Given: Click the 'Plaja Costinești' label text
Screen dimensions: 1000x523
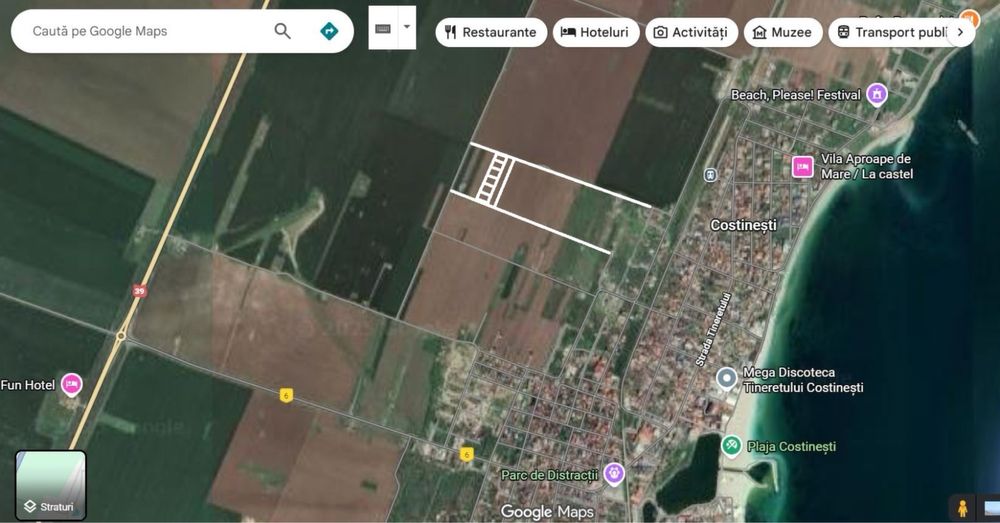Looking at the screenshot, I should point(791,446).
